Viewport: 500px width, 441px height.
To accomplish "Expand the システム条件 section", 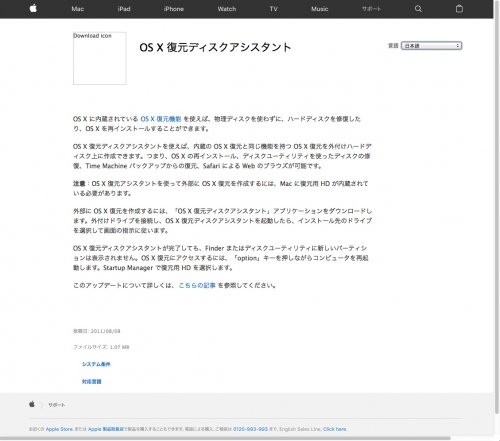I will coord(96,364).
